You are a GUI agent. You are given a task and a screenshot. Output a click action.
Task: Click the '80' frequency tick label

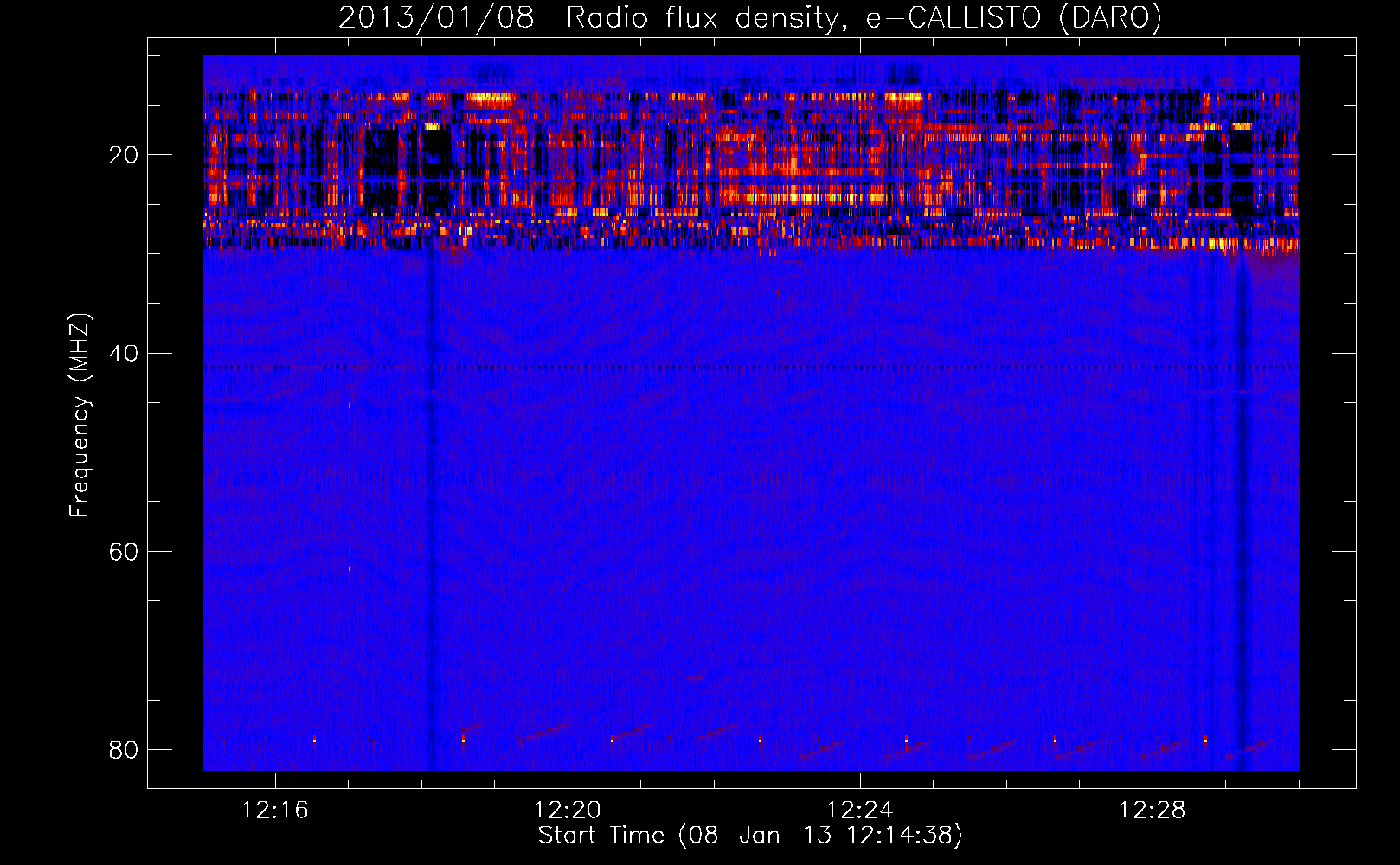124,750
